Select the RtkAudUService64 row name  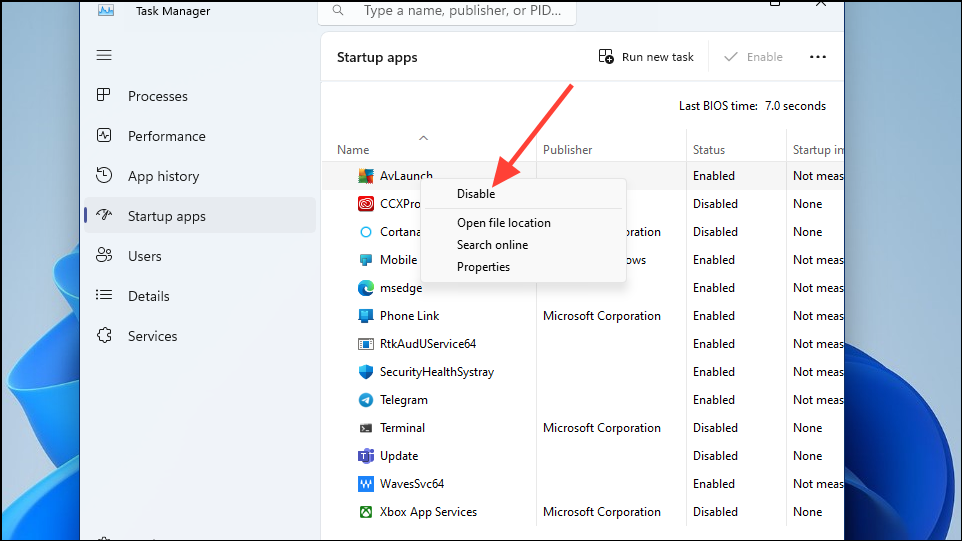point(428,344)
